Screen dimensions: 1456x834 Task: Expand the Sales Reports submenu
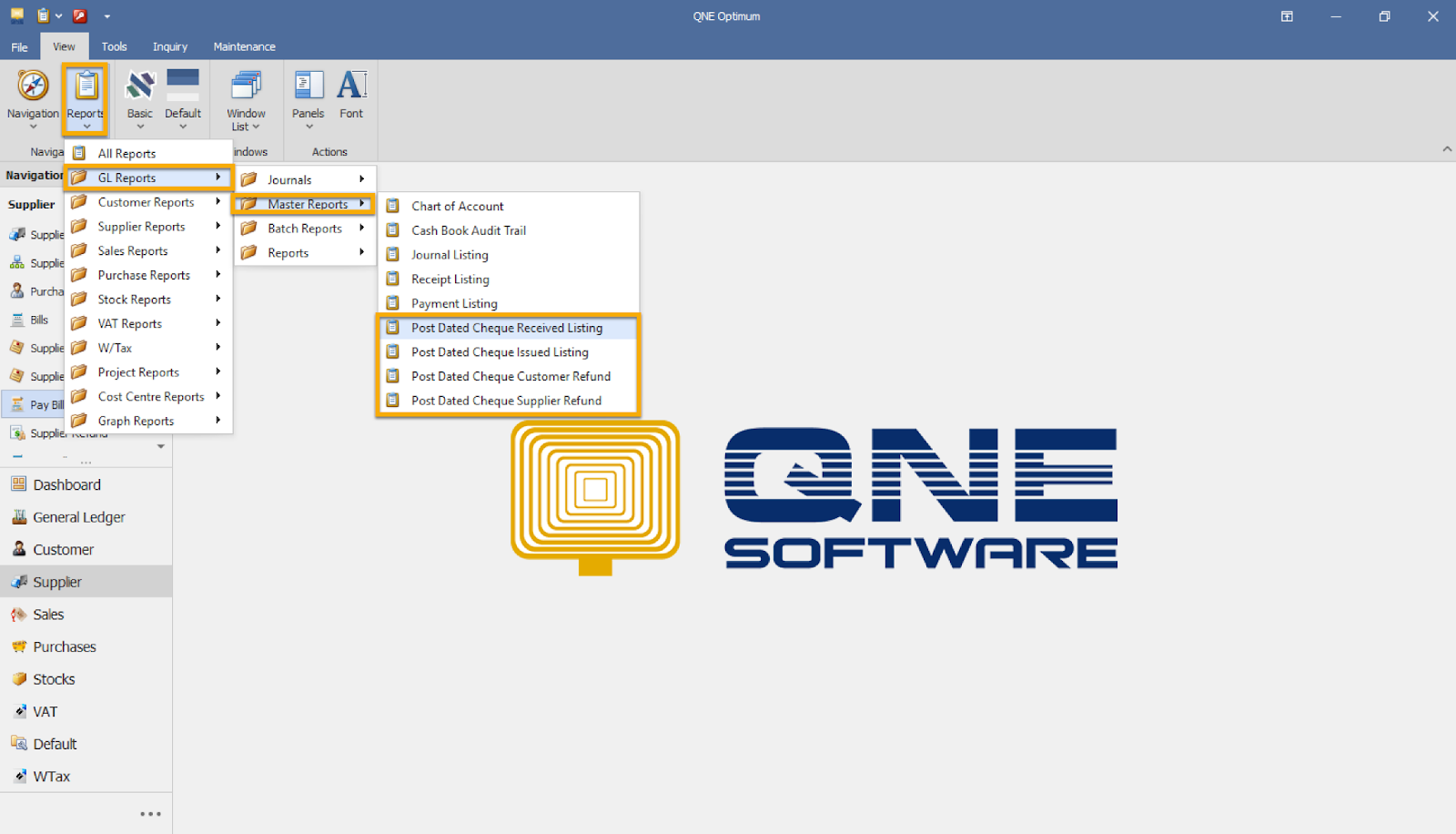[149, 250]
